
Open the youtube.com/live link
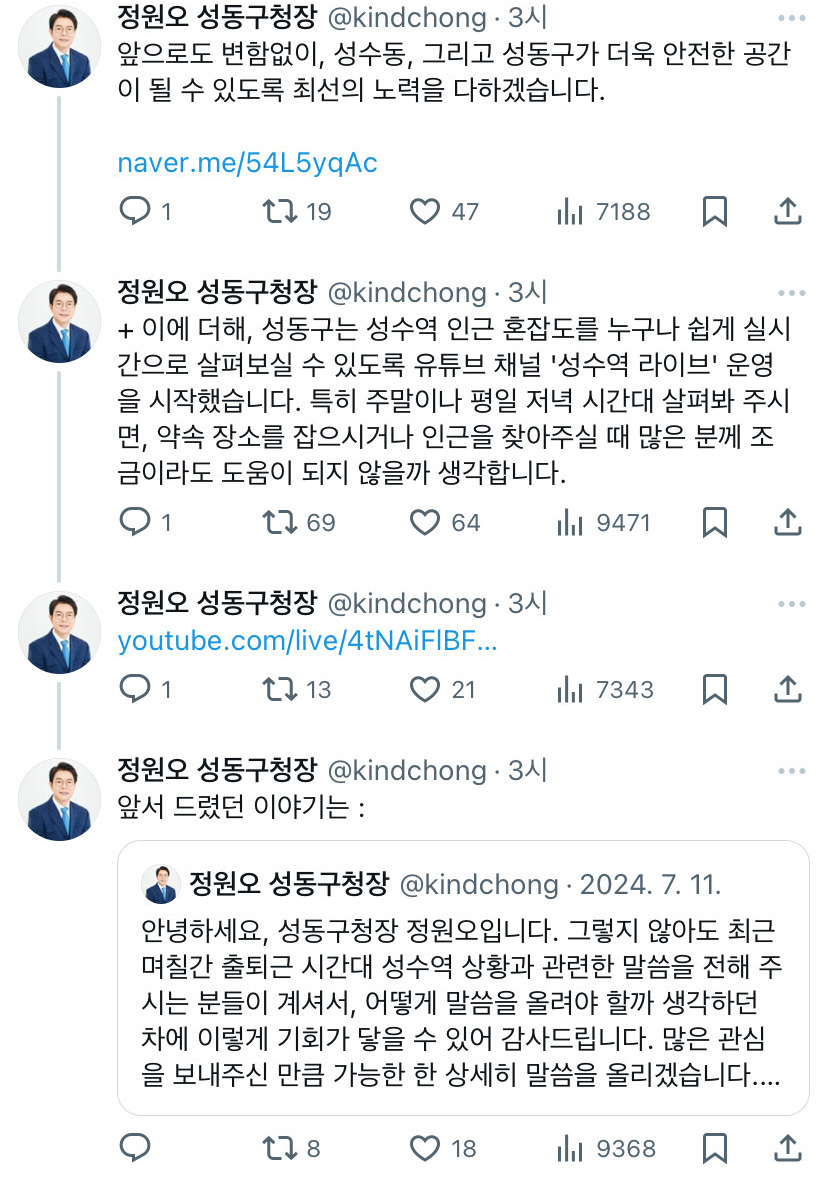(307, 642)
